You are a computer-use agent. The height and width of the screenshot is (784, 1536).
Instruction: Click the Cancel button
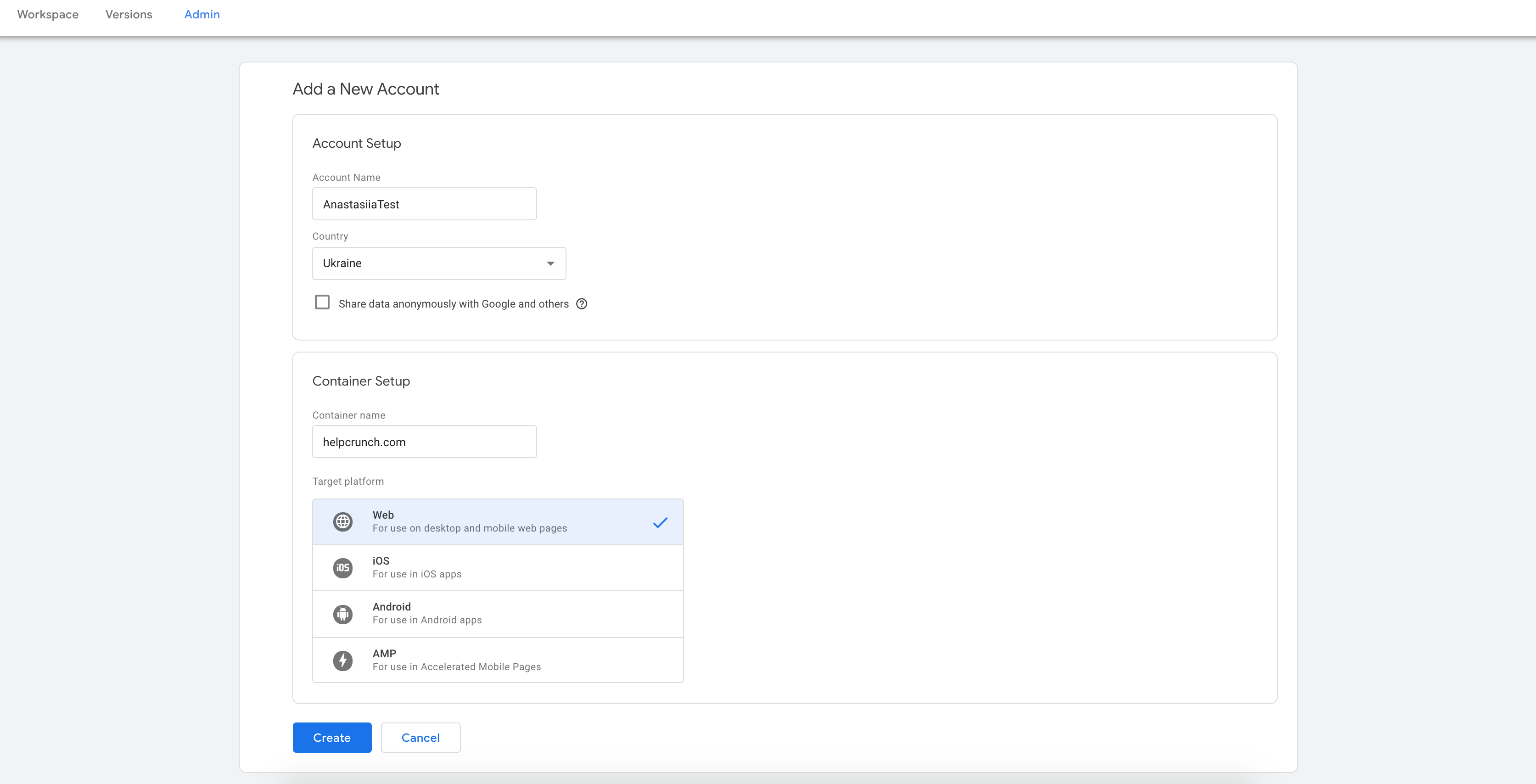click(x=420, y=738)
